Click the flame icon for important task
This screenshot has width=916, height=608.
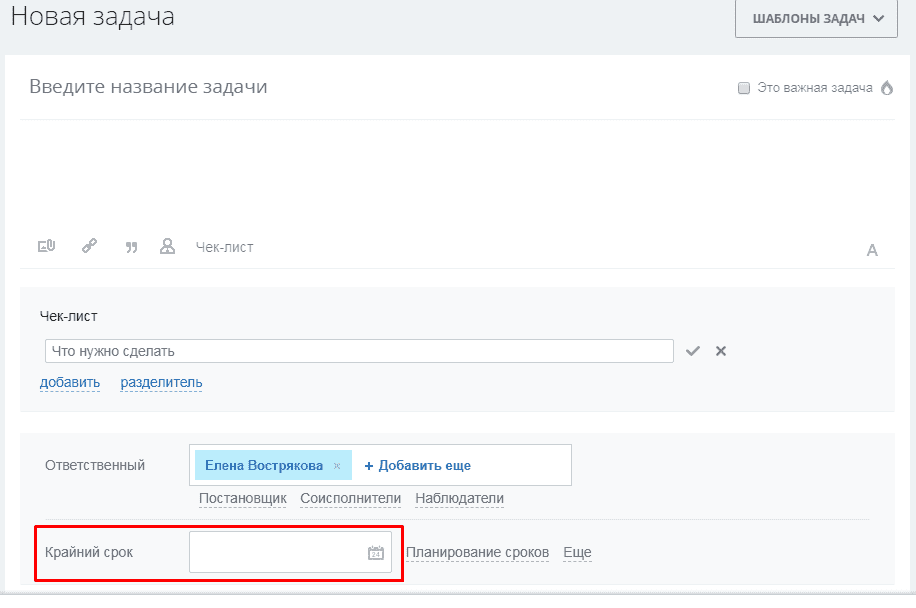coord(886,88)
